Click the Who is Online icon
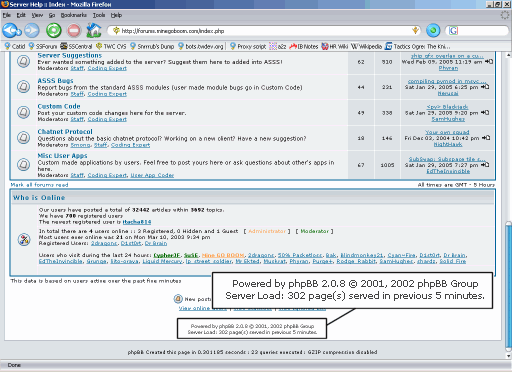Viewport: 512px width, 372px height. tap(24, 239)
